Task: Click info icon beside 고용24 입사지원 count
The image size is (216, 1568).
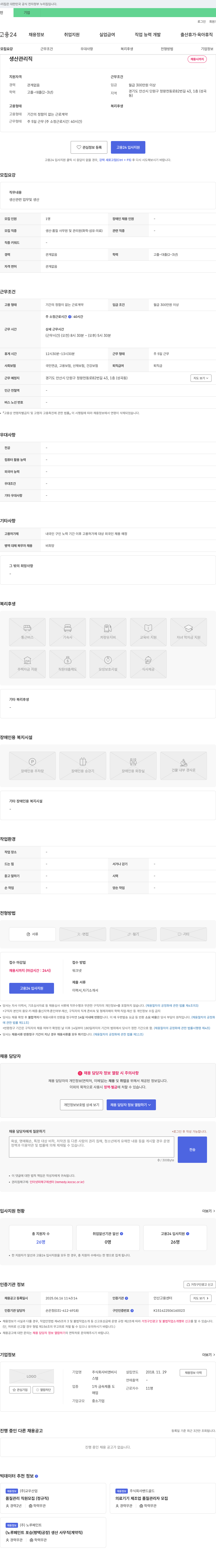Action: pyautogui.click(x=187, y=1234)
